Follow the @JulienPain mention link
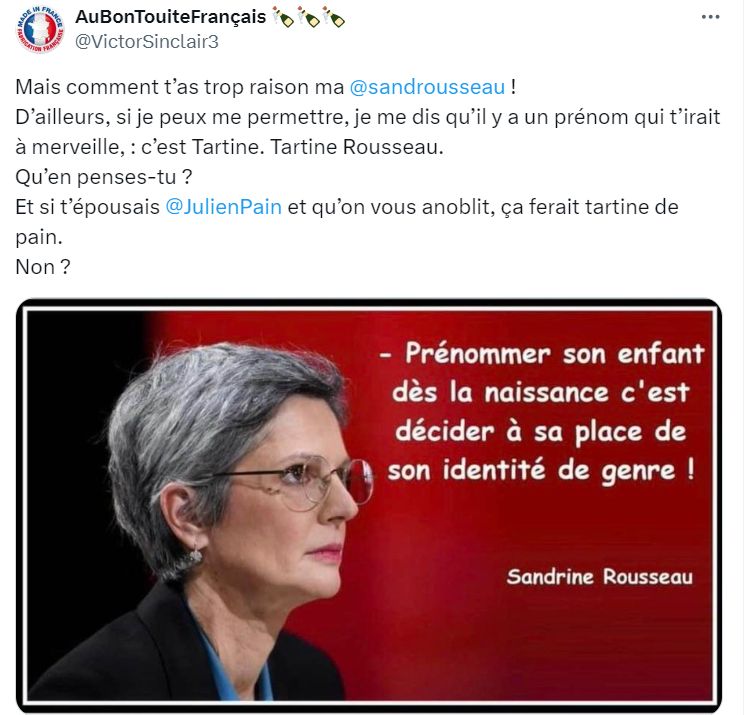This screenshot has width=747, height=715. [223, 207]
